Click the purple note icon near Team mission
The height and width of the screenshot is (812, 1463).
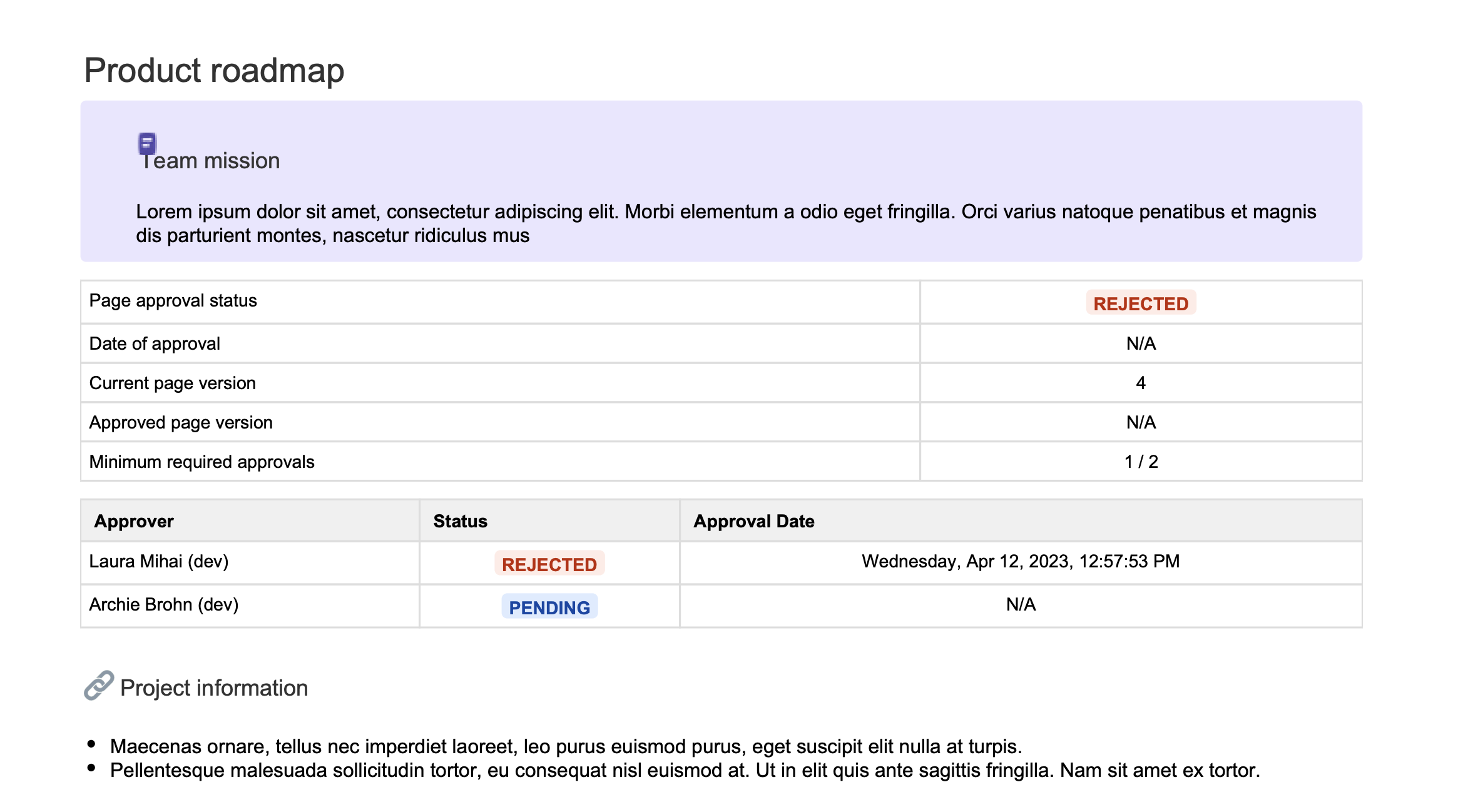pos(147,144)
